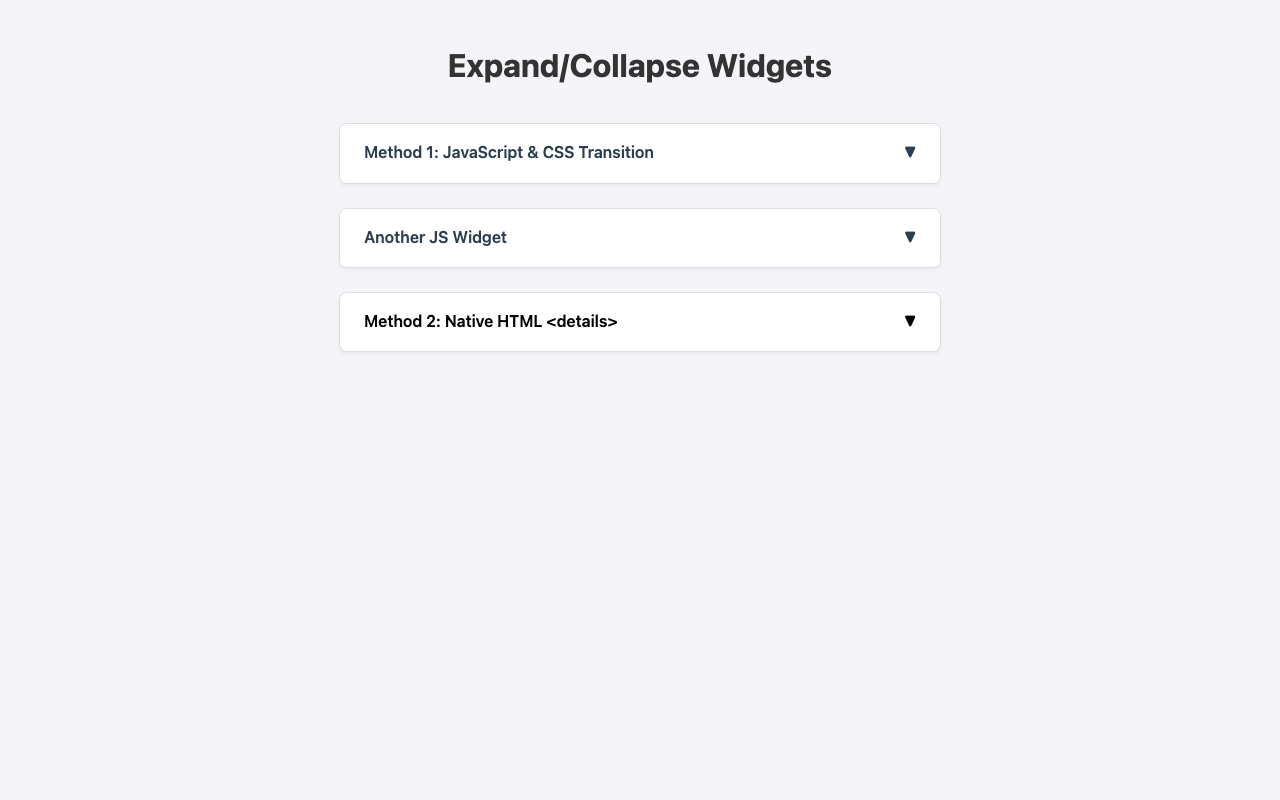Click the downward triangle on the top widget
This screenshot has height=800, width=1280.
pos(910,151)
